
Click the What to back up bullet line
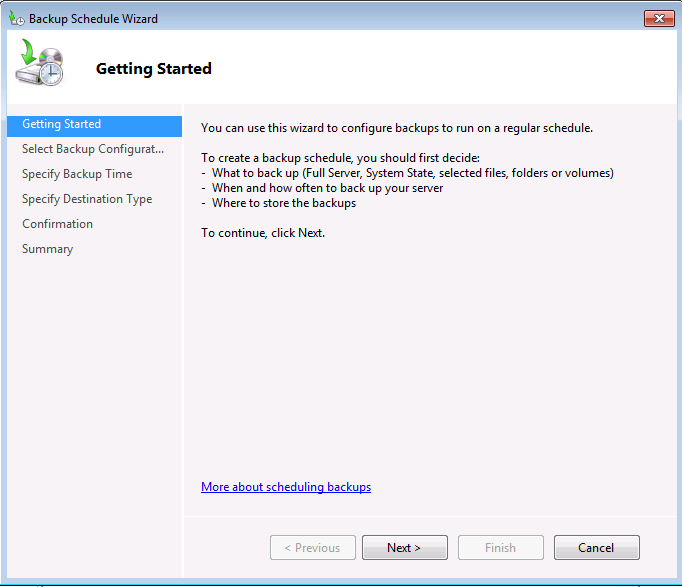412,173
